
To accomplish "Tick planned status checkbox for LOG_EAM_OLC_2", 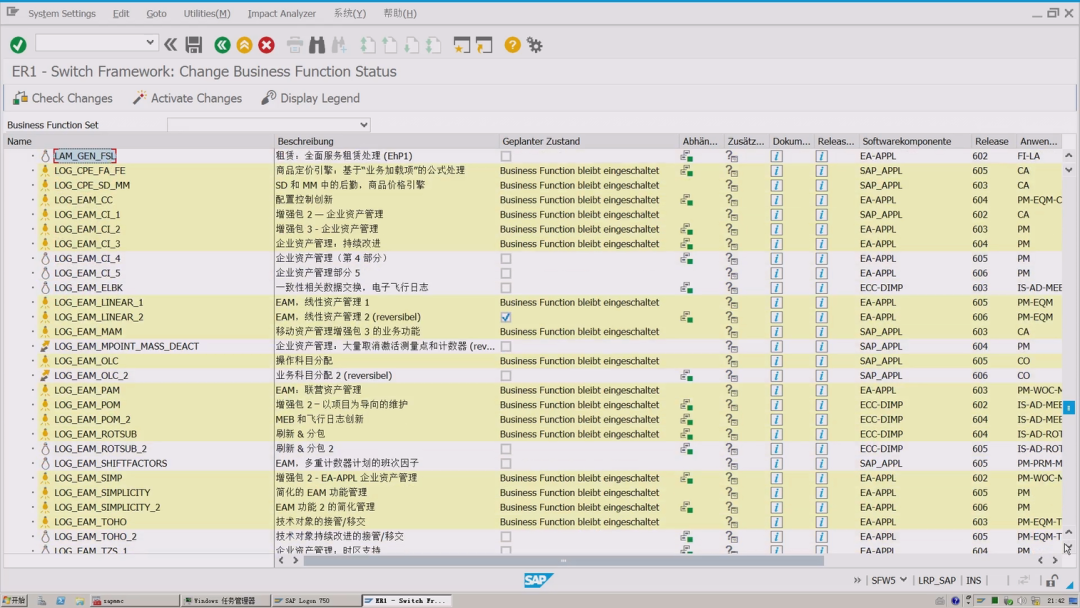I will (506, 376).
